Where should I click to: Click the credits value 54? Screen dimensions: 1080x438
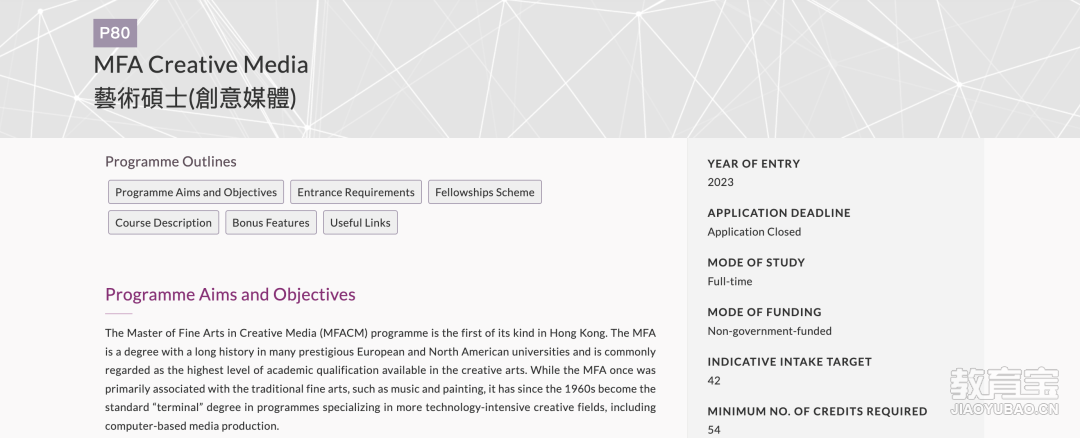click(714, 430)
